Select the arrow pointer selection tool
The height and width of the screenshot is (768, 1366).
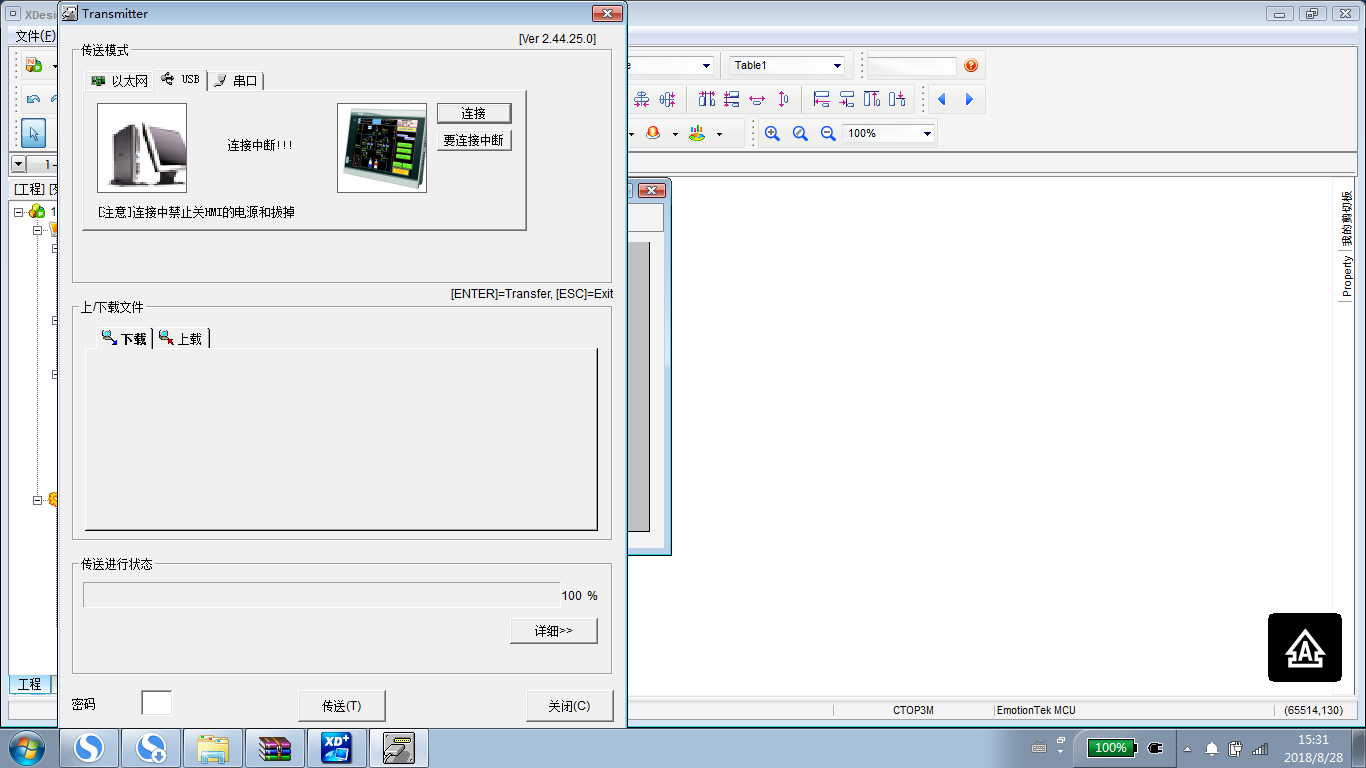tap(33, 133)
